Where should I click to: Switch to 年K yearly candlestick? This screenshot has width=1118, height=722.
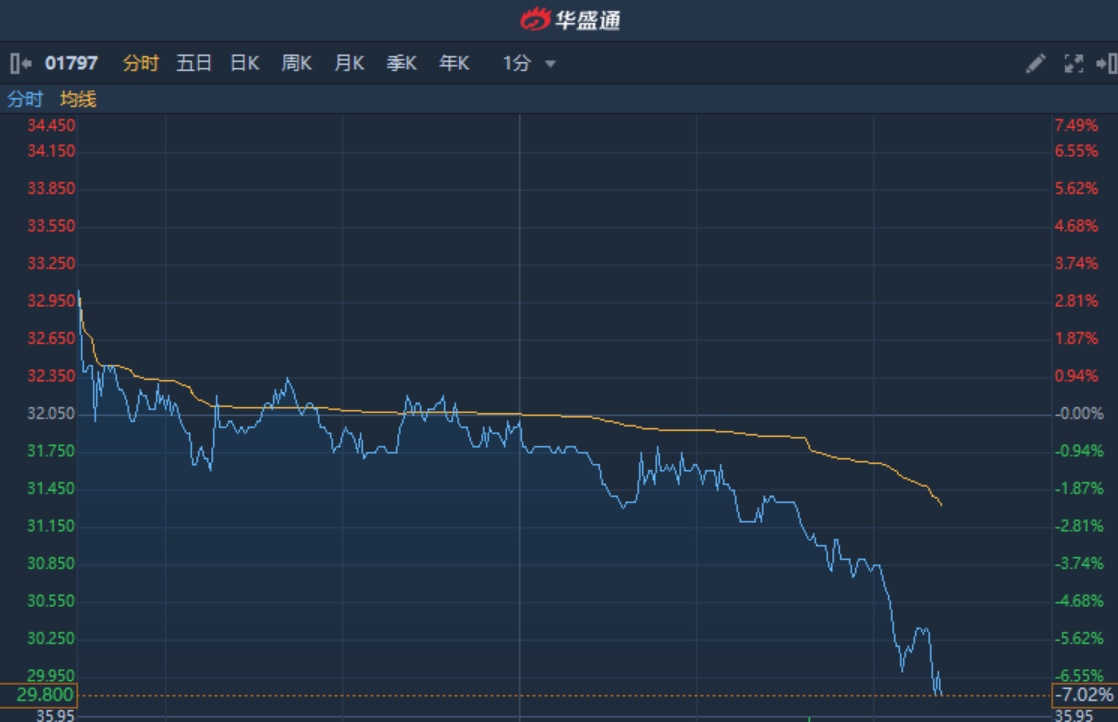coord(454,63)
